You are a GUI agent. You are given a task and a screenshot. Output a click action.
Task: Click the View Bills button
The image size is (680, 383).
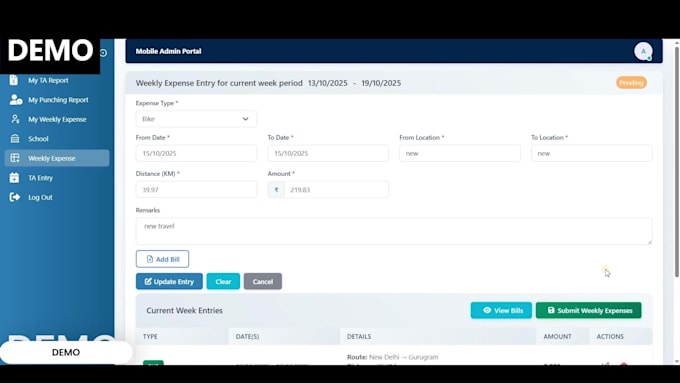[x=501, y=311]
